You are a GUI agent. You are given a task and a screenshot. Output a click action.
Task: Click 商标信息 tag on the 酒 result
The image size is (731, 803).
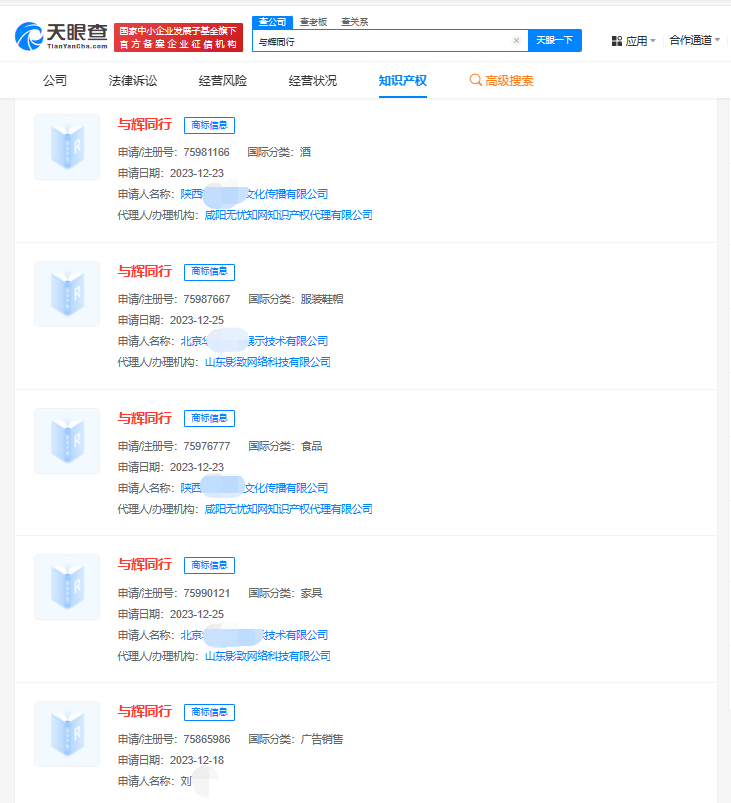coord(210,125)
